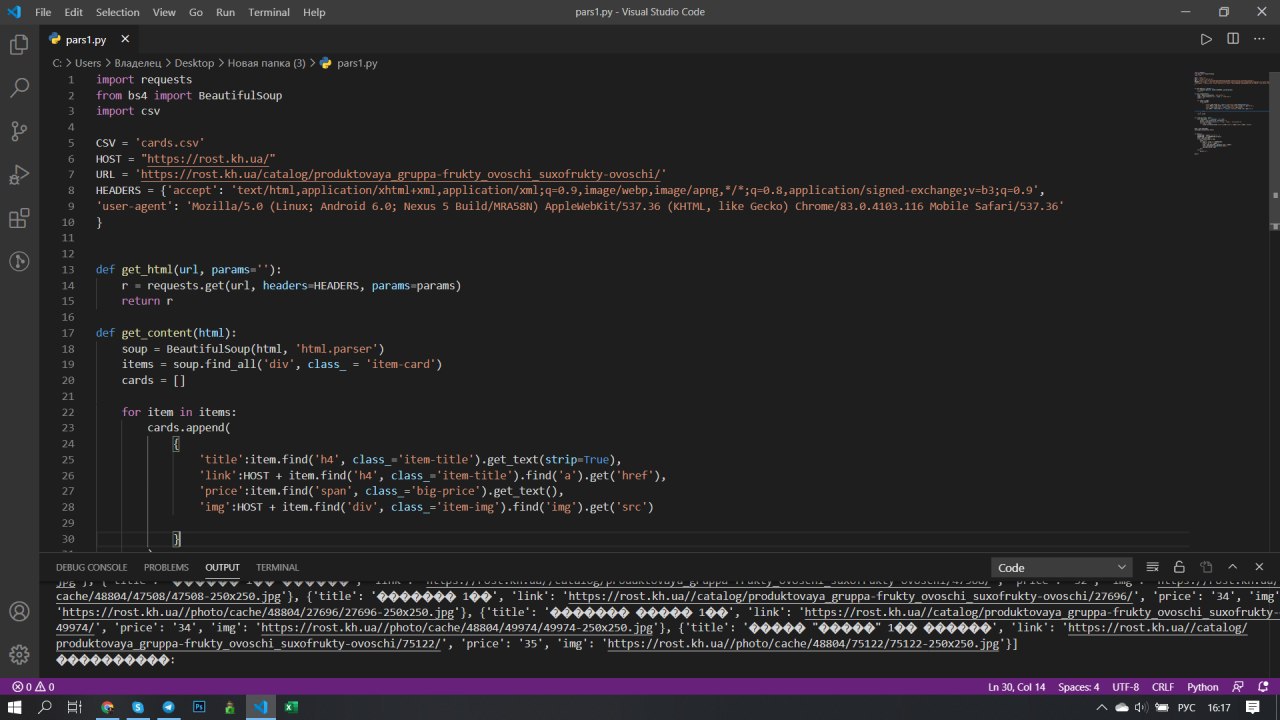This screenshot has width=1280, height=720.
Task: Click line number 17 in gutter
Action: pos(68,333)
